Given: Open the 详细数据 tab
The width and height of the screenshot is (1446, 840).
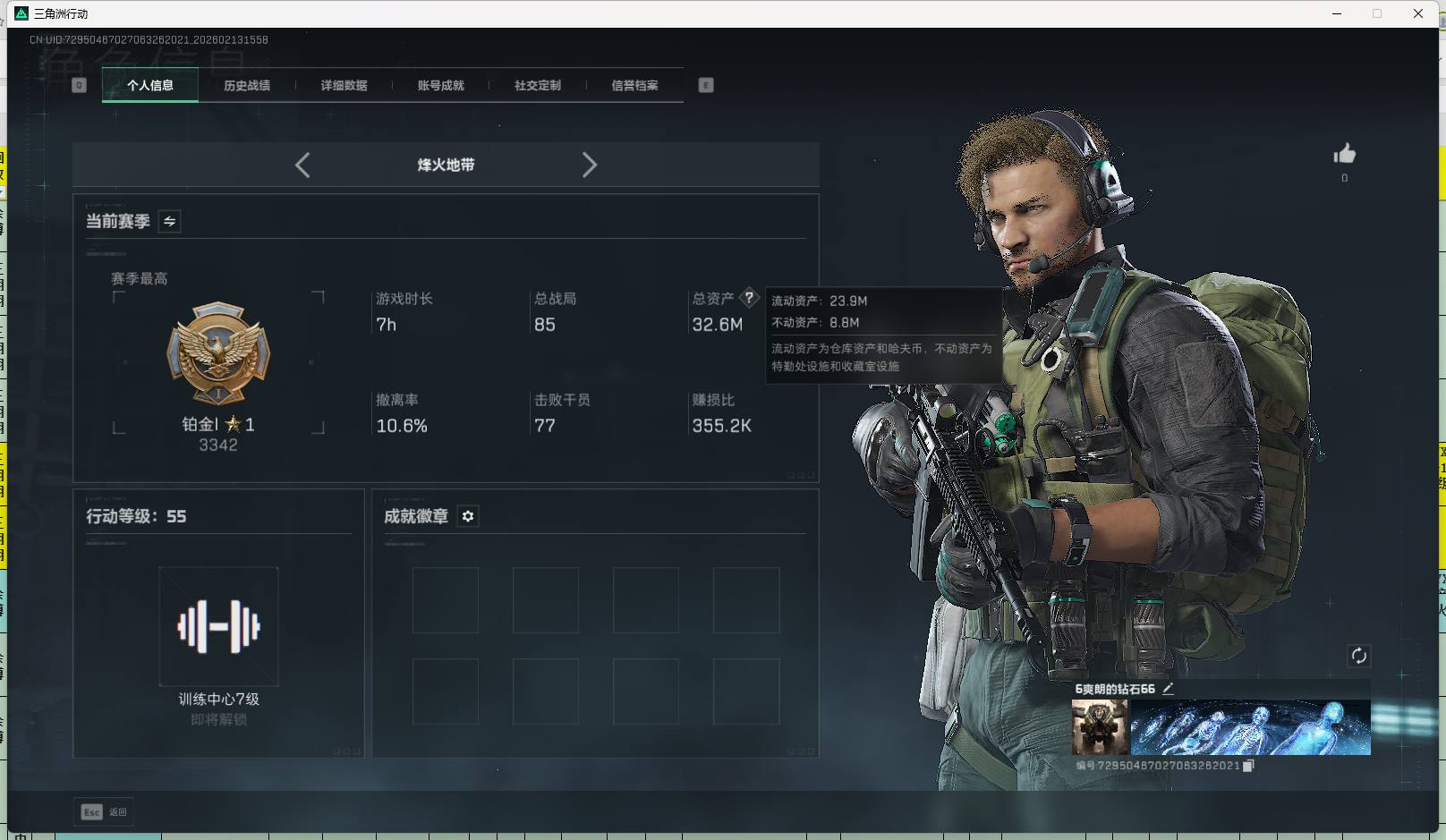Looking at the screenshot, I should [x=344, y=86].
